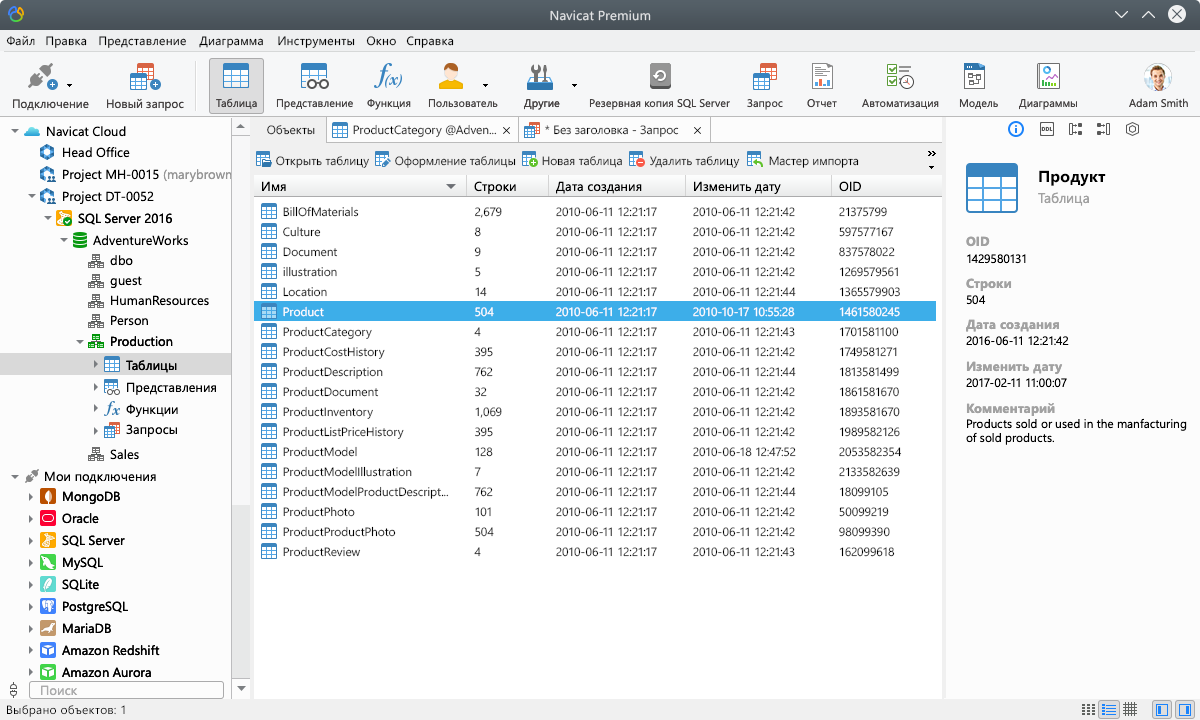Select the HumanResources schema
The height and width of the screenshot is (720, 1200).
[x=159, y=300]
